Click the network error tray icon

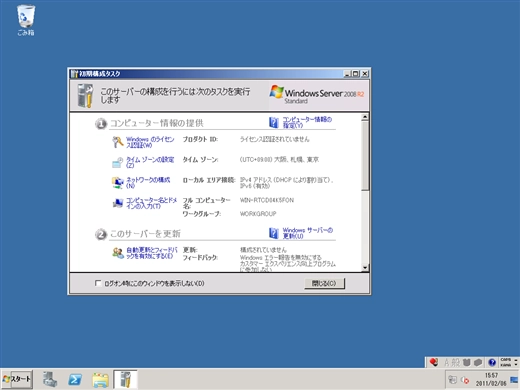click(x=465, y=380)
